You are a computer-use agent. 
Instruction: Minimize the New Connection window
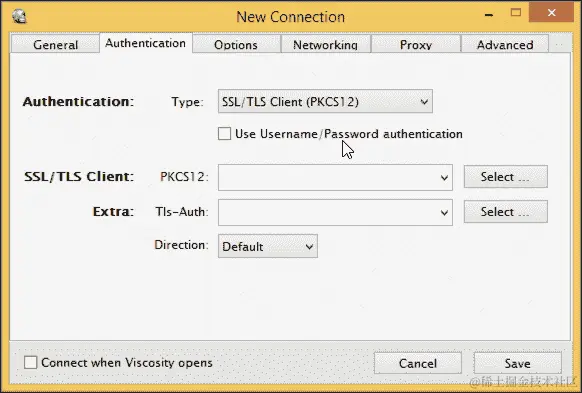coord(489,14)
